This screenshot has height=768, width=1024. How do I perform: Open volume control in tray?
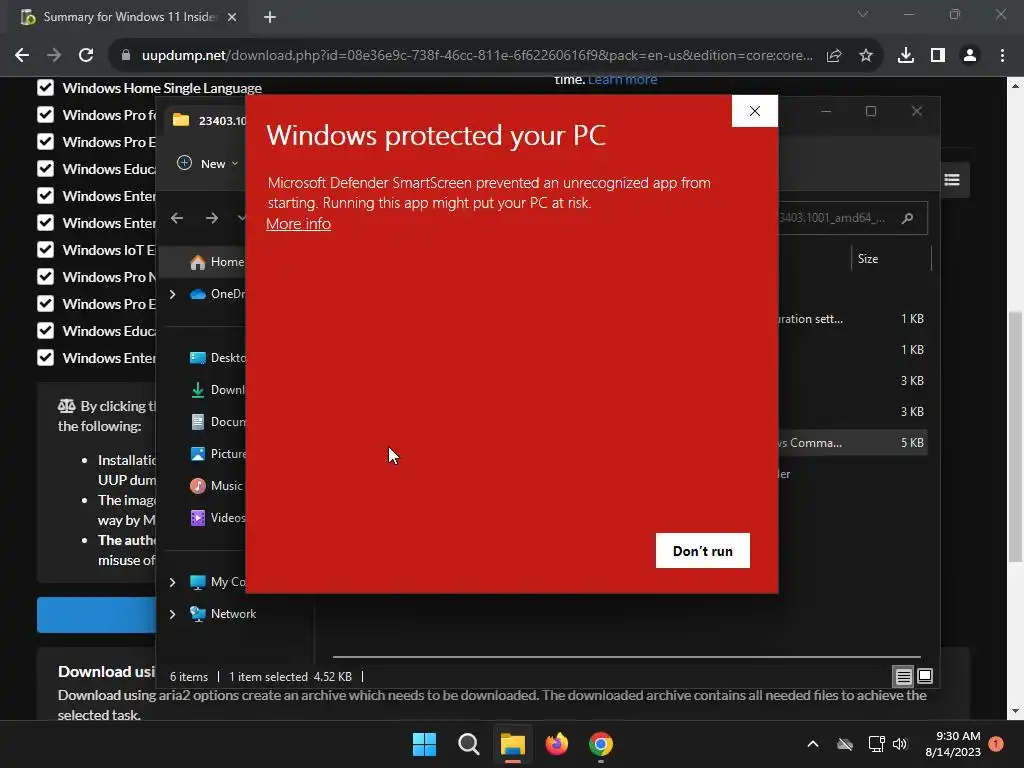pos(900,744)
